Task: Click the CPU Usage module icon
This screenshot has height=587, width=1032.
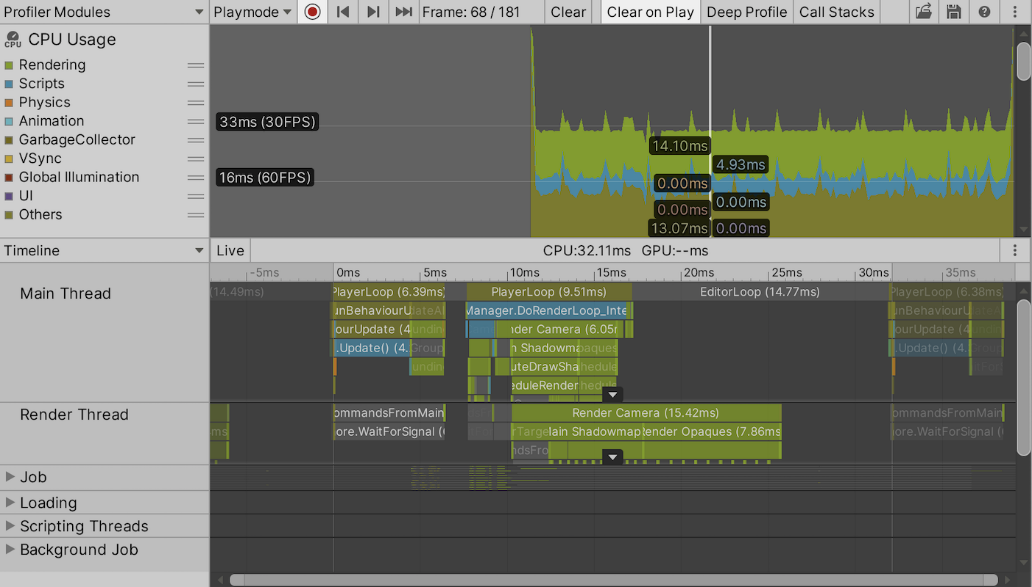Action: pyautogui.click(x=13, y=40)
